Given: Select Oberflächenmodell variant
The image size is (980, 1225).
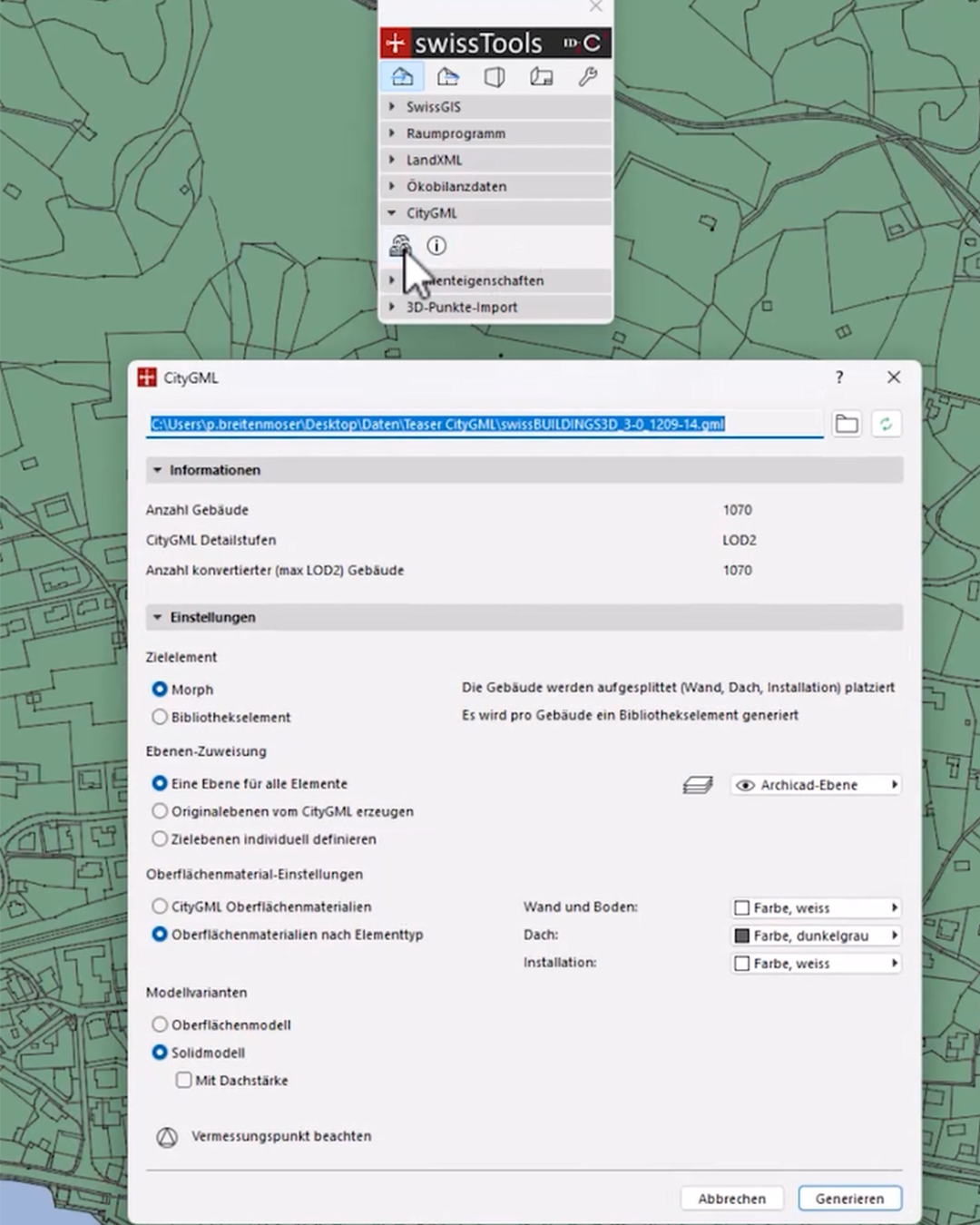Looking at the screenshot, I should pos(160,1024).
